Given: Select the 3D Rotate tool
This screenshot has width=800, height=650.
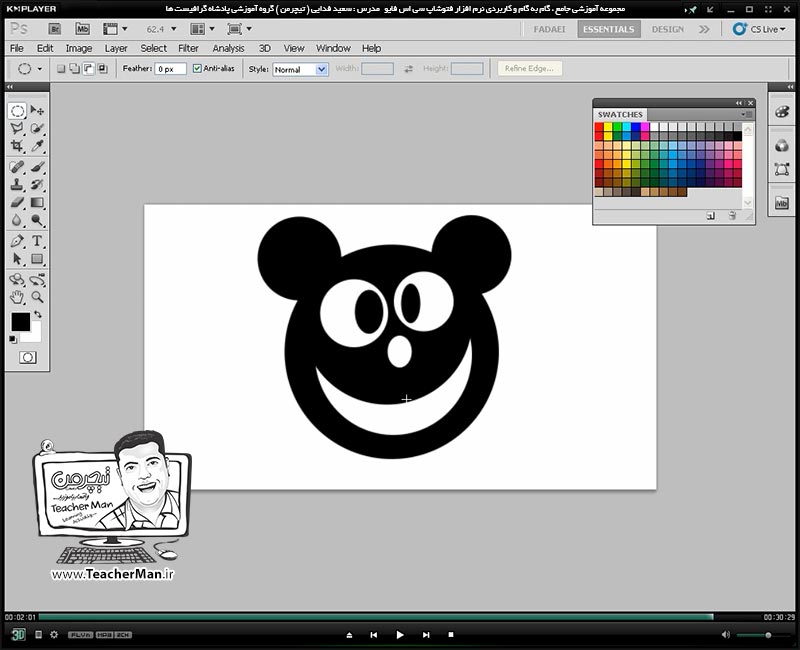Looking at the screenshot, I should tap(17, 280).
